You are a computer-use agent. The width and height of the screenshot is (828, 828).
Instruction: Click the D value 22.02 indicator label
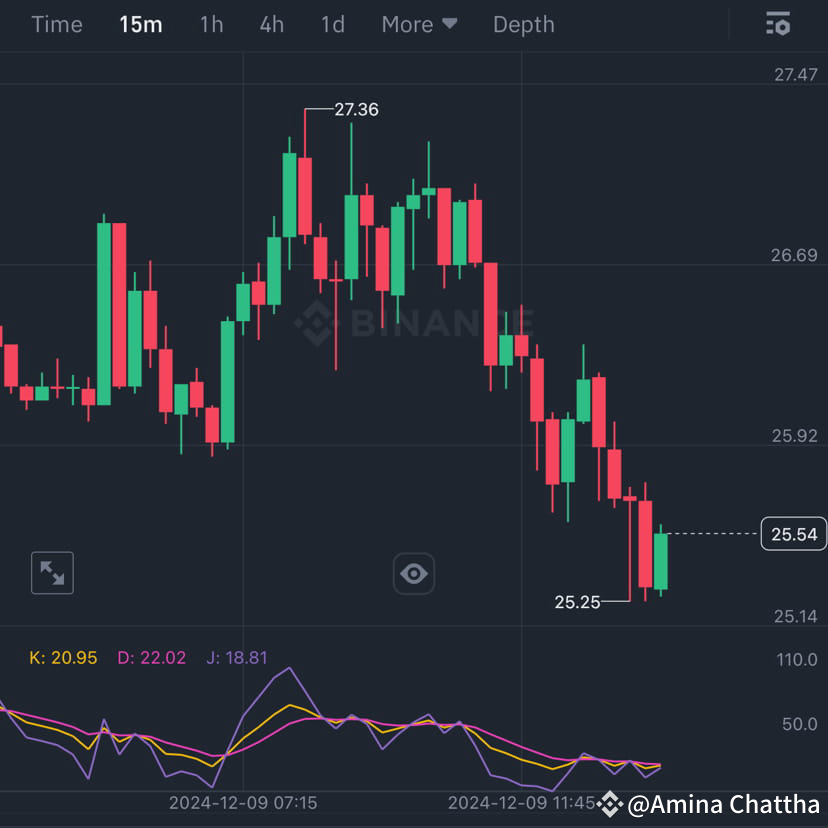(x=151, y=658)
